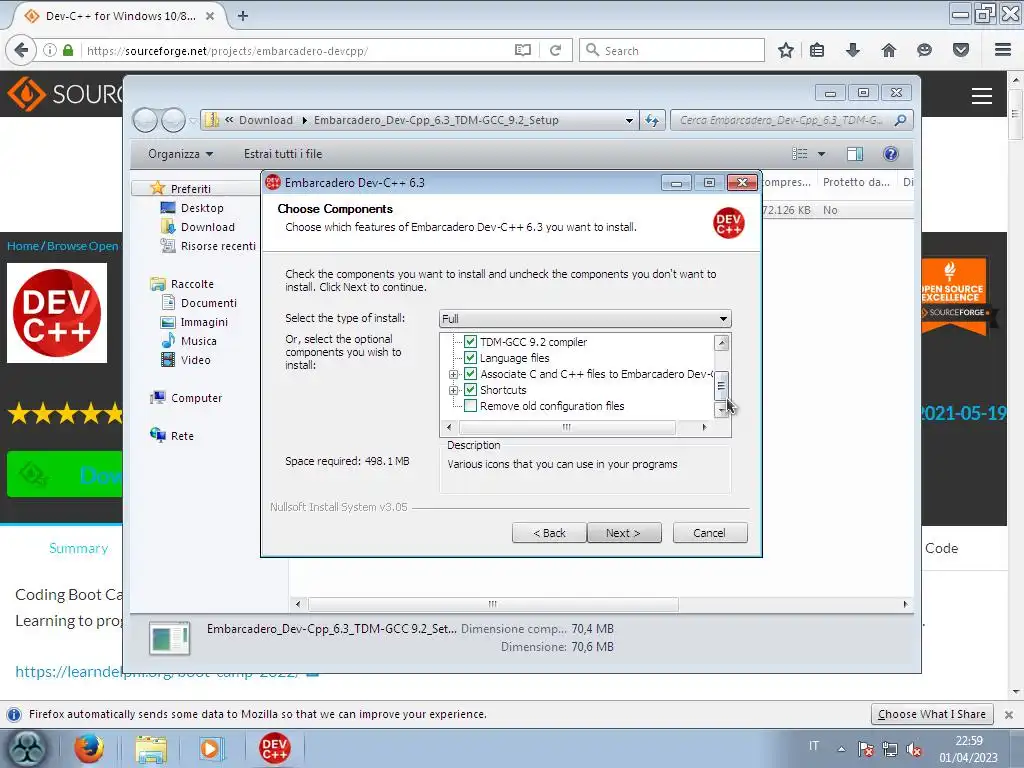
Task: Open SourceForge site hamburger menu
Action: (982, 95)
